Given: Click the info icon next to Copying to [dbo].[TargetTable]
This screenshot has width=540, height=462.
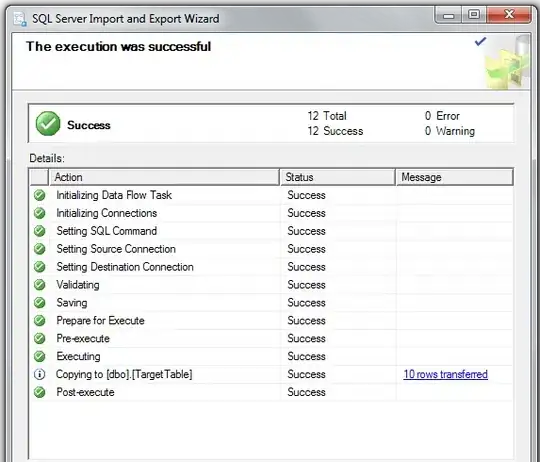Looking at the screenshot, I should coord(40,374).
